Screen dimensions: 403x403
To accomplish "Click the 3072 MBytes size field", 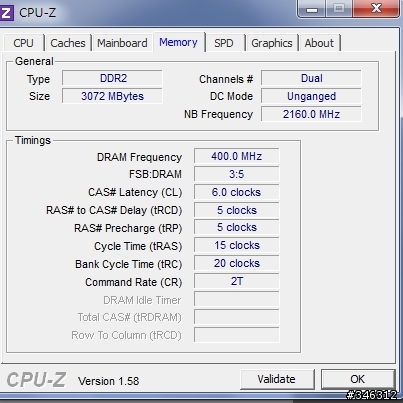I will [112, 96].
